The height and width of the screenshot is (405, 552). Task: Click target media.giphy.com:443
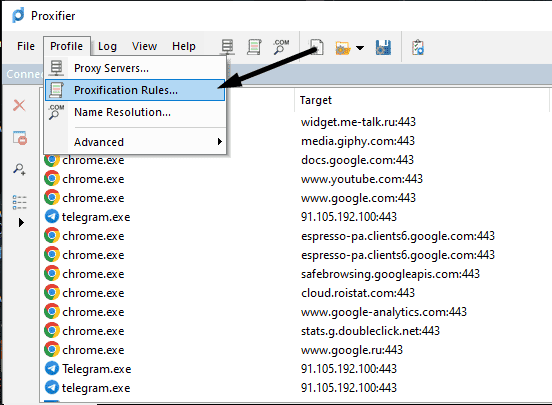[x=358, y=141]
